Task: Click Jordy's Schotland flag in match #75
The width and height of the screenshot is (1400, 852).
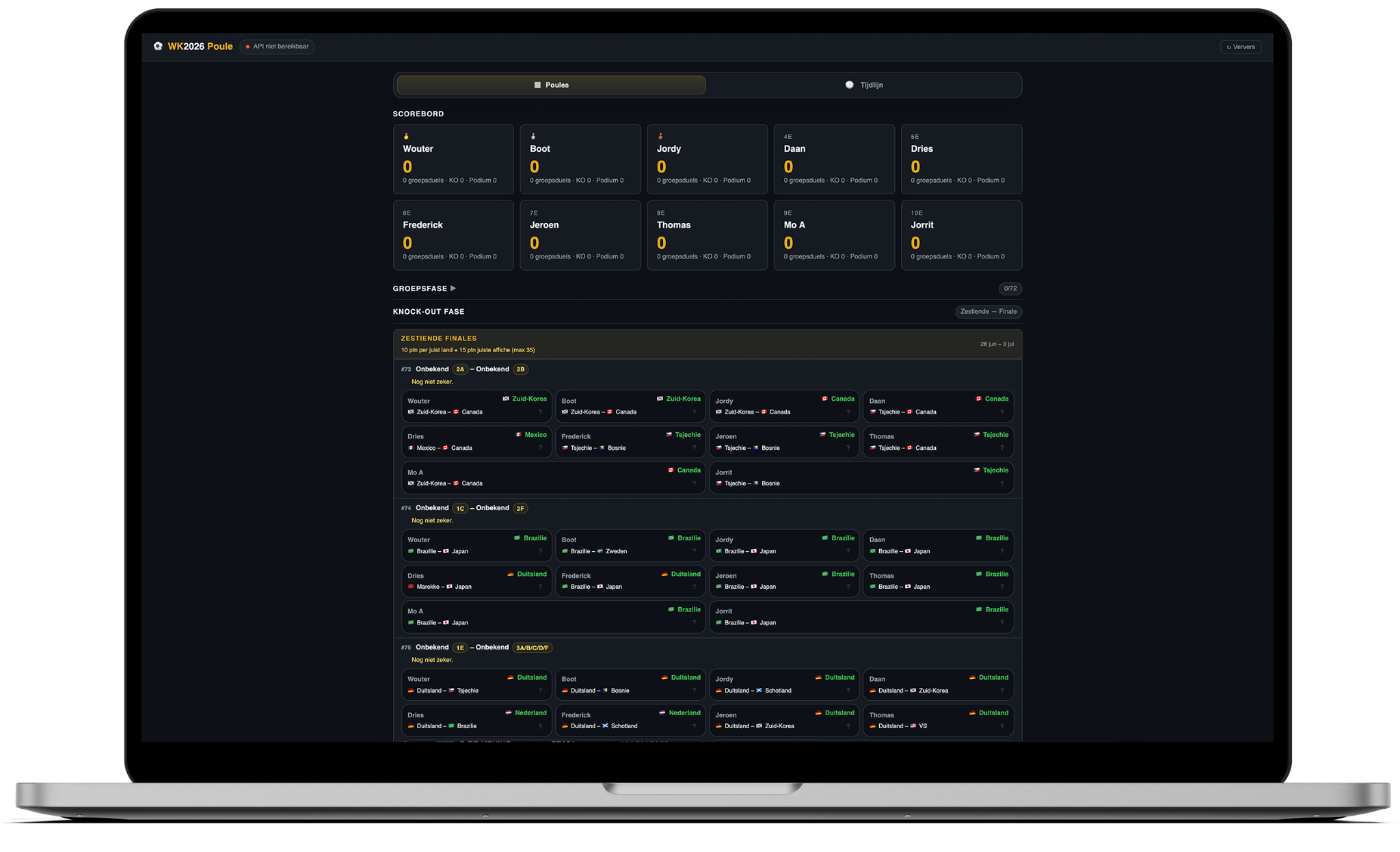Action: pyautogui.click(x=759, y=691)
